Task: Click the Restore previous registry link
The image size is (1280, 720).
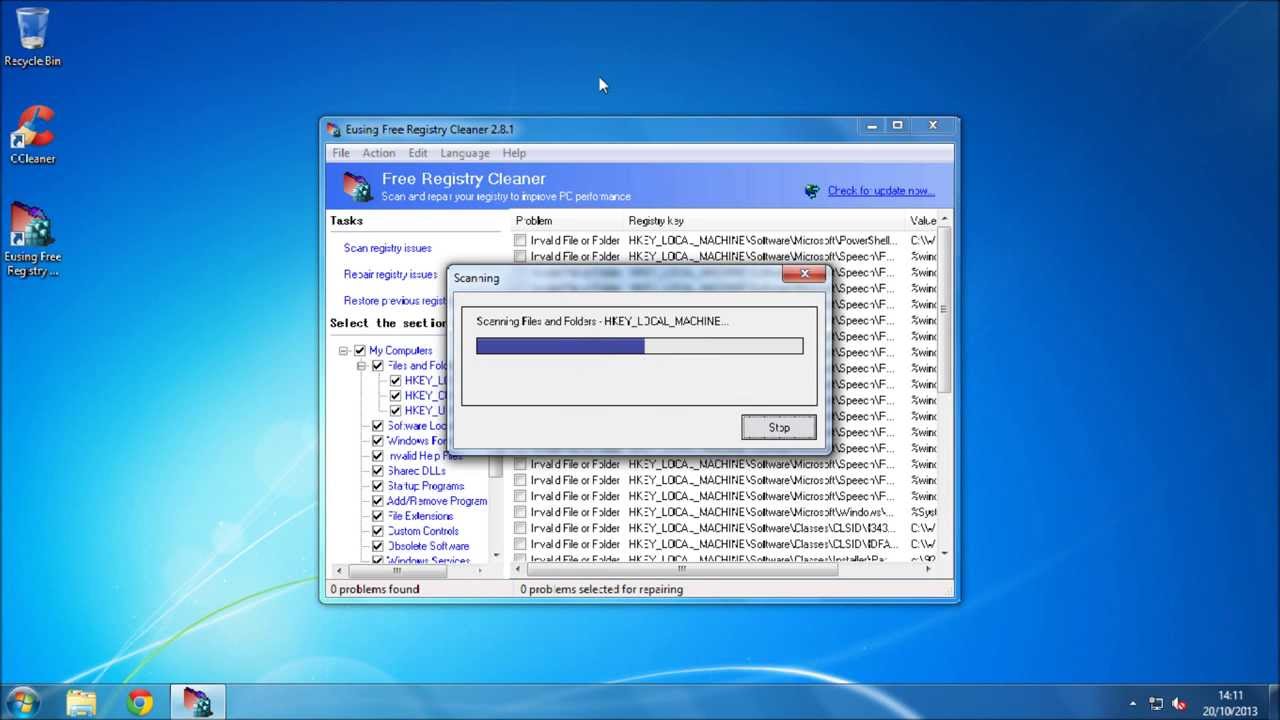Action: coord(395,301)
